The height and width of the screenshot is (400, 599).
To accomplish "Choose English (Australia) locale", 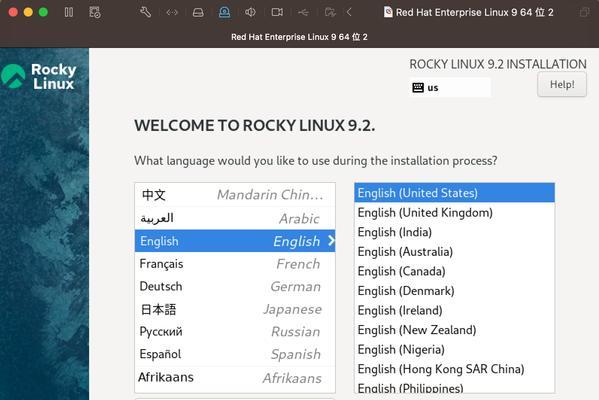I will tap(455, 252).
